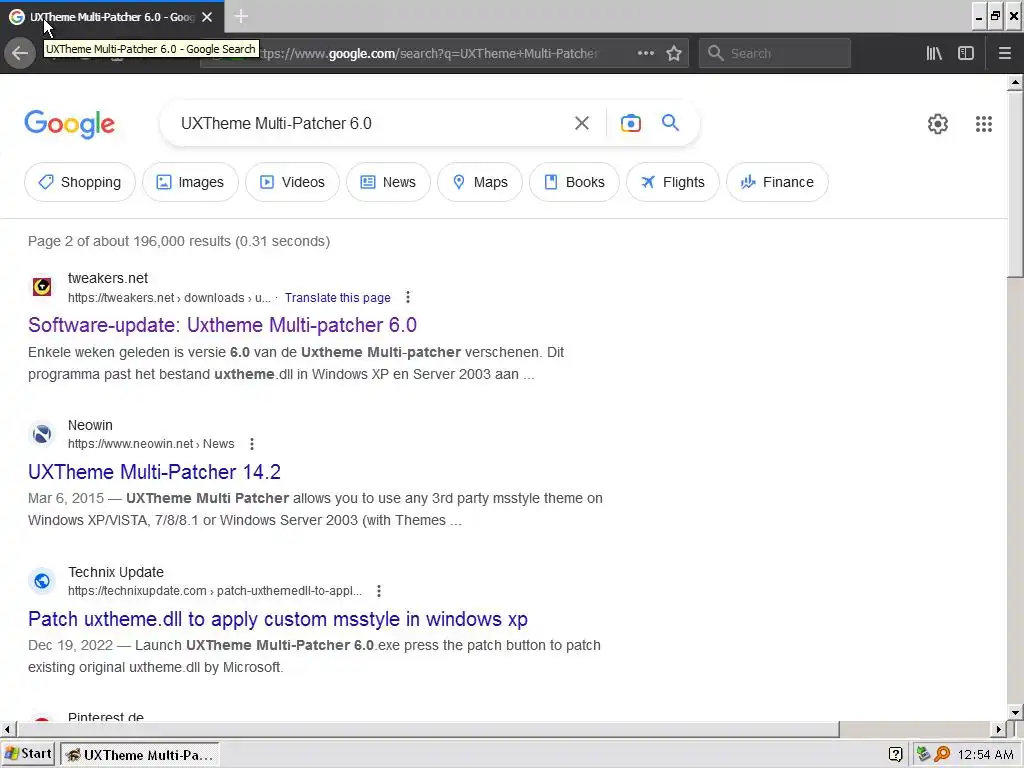The height and width of the screenshot is (768, 1024).
Task: Click the help question mark tray icon
Action: [x=895, y=755]
